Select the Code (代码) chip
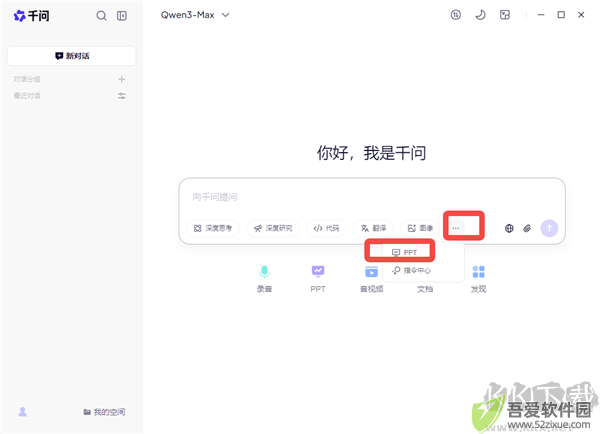600x434 pixels. coord(326,228)
